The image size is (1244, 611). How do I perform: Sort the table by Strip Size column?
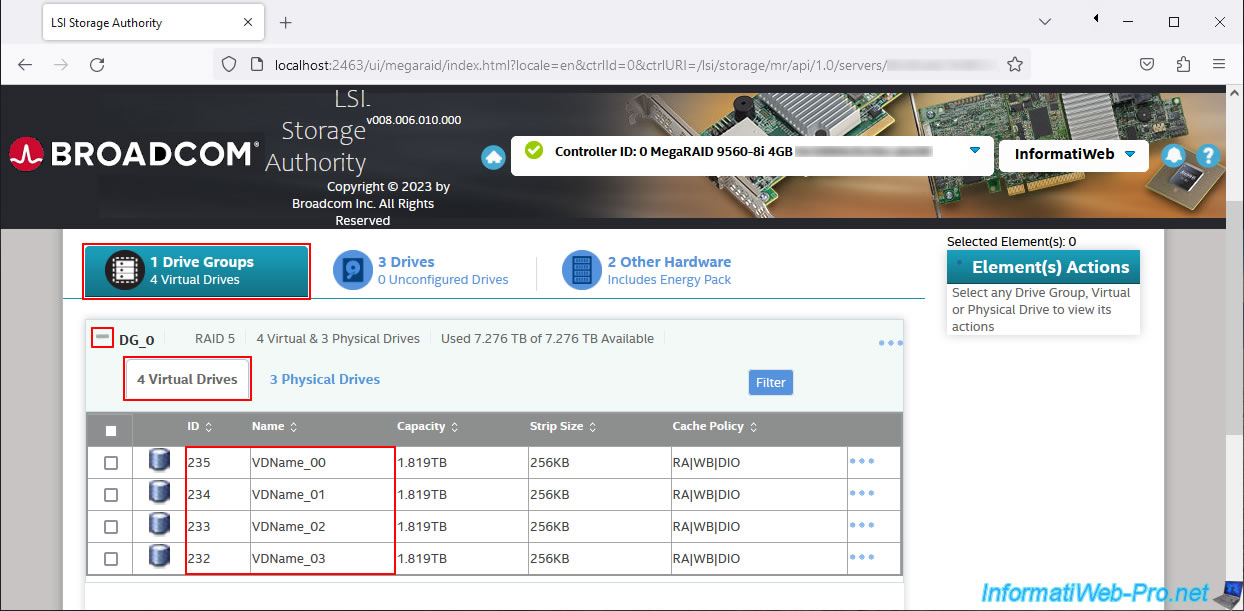tap(563, 427)
